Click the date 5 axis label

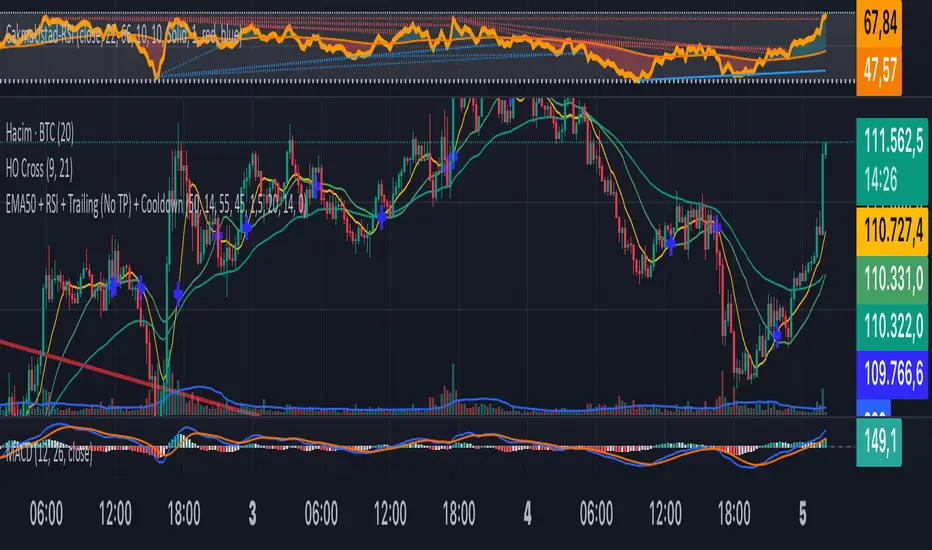[803, 513]
